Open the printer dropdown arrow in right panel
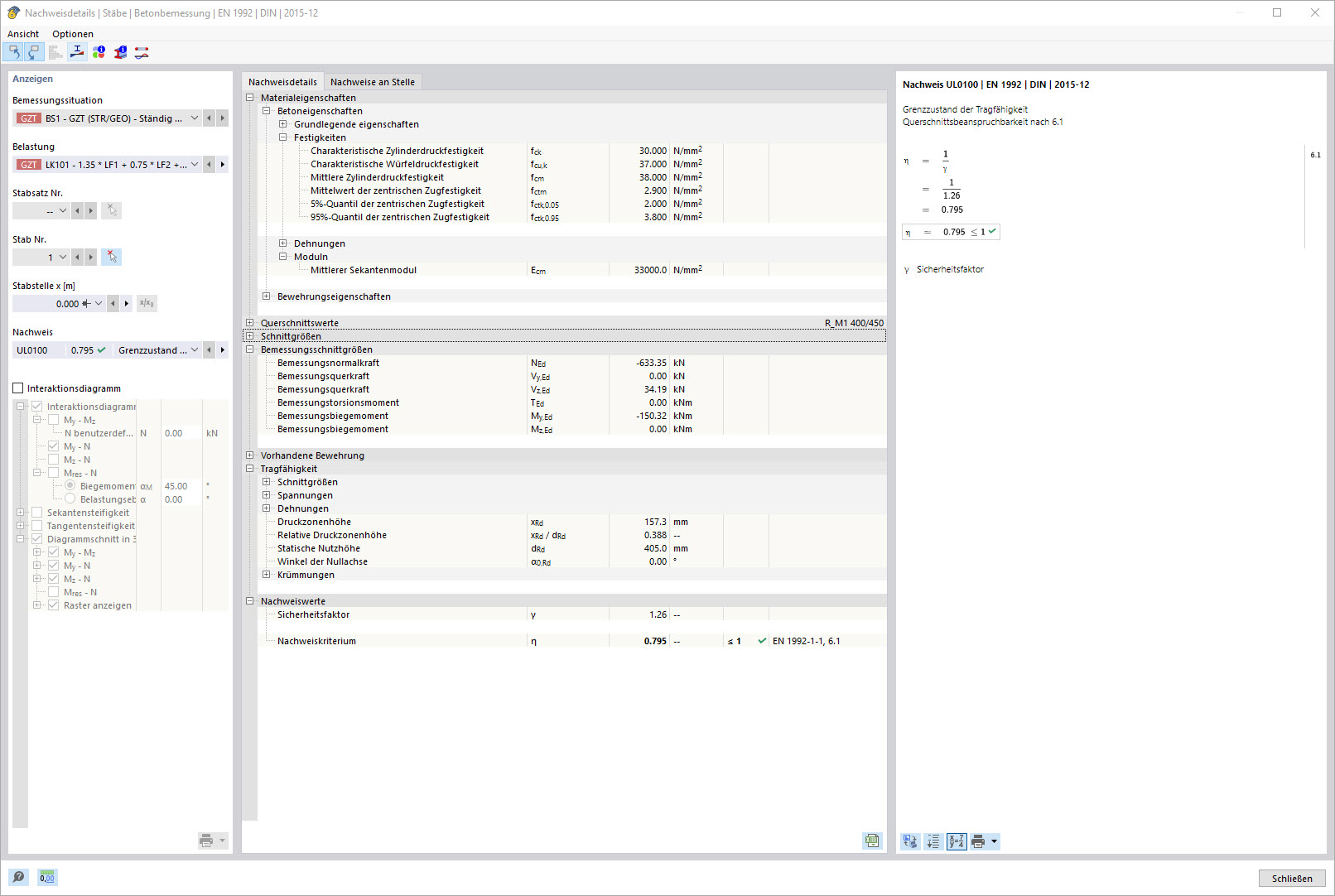 (994, 841)
